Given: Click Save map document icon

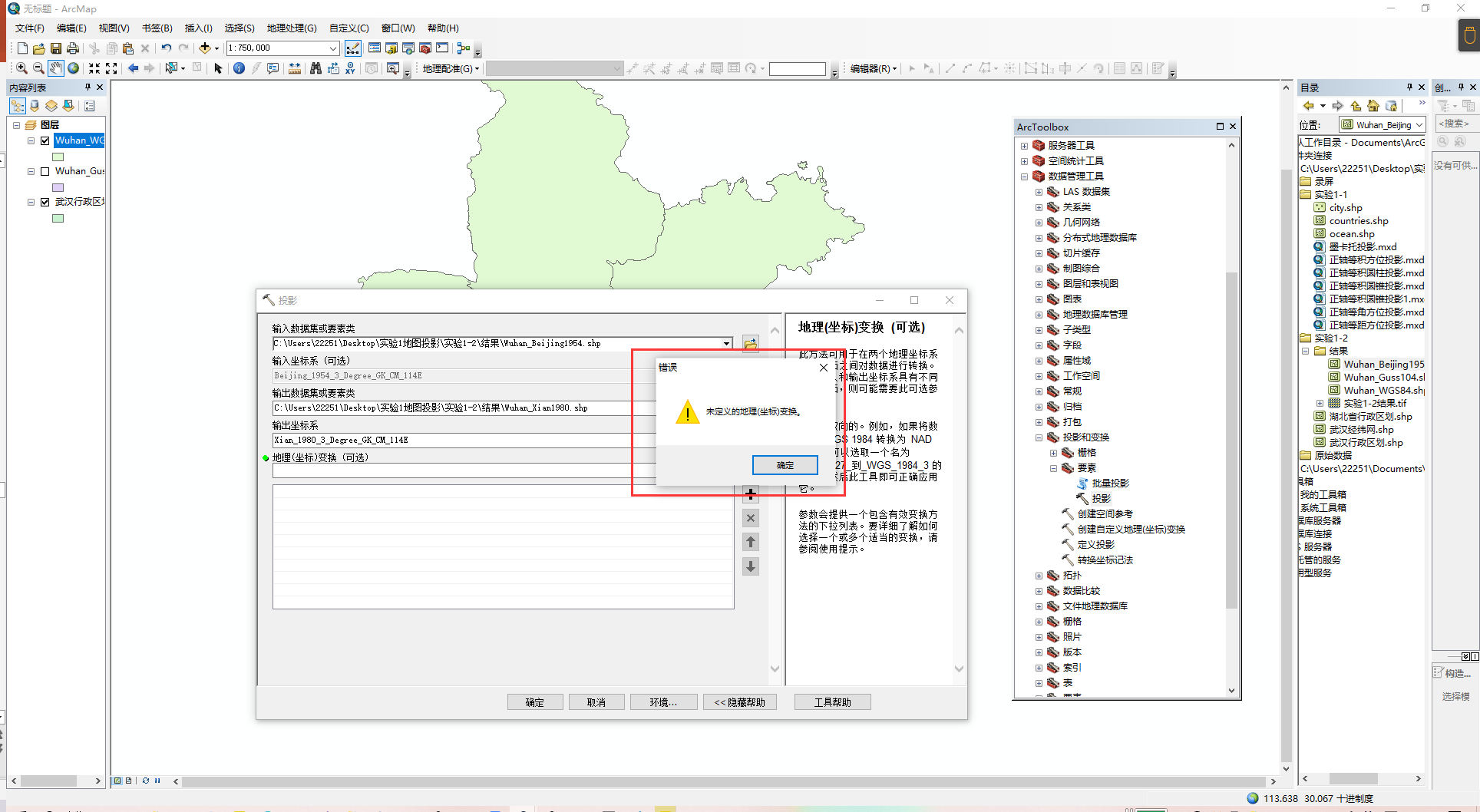Looking at the screenshot, I should click(56, 48).
